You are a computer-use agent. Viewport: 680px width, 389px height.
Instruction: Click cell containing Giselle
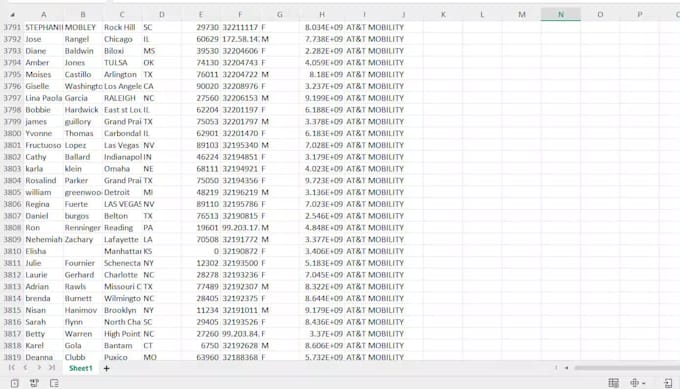point(44,86)
